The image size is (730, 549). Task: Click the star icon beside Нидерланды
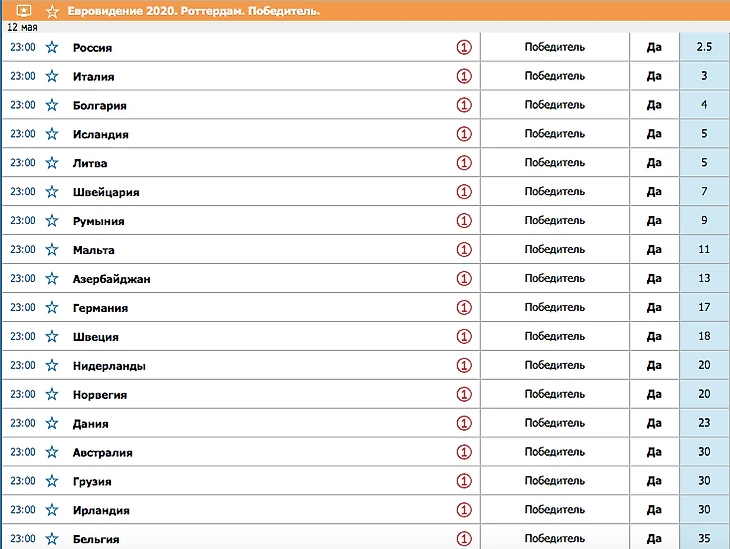pyautogui.click(x=52, y=365)
